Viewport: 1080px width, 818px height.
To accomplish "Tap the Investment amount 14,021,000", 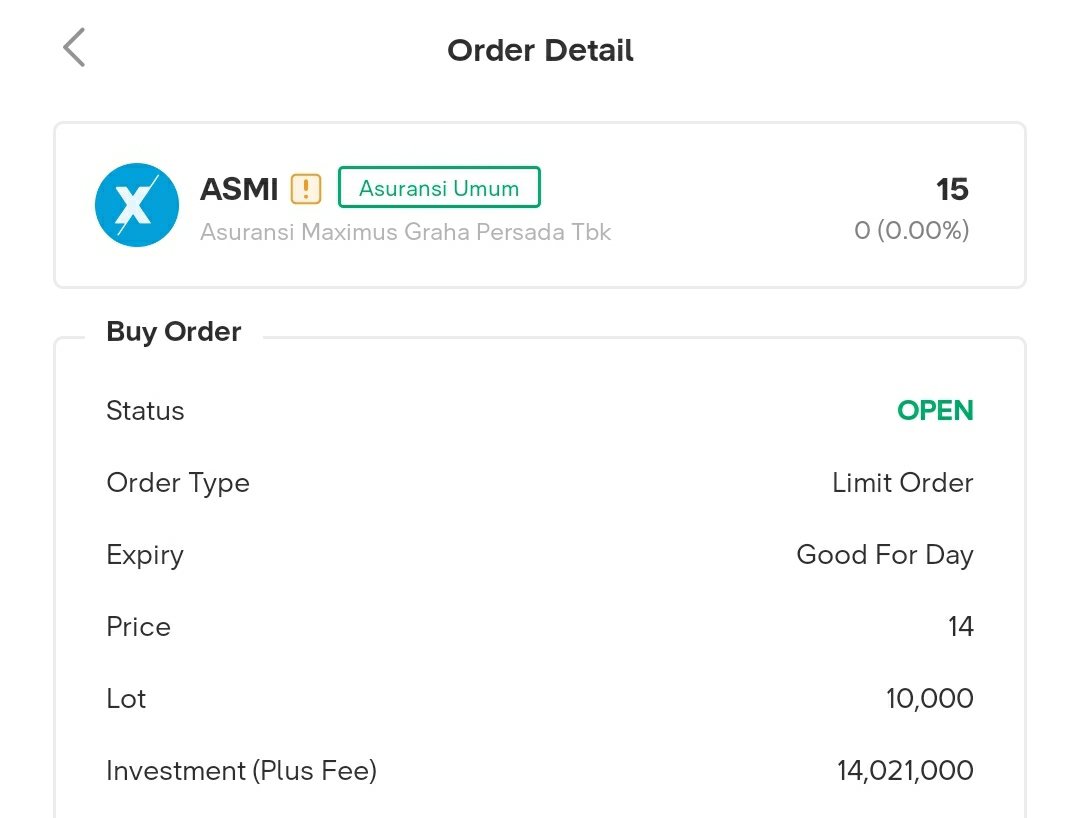I will coord(905,770).
